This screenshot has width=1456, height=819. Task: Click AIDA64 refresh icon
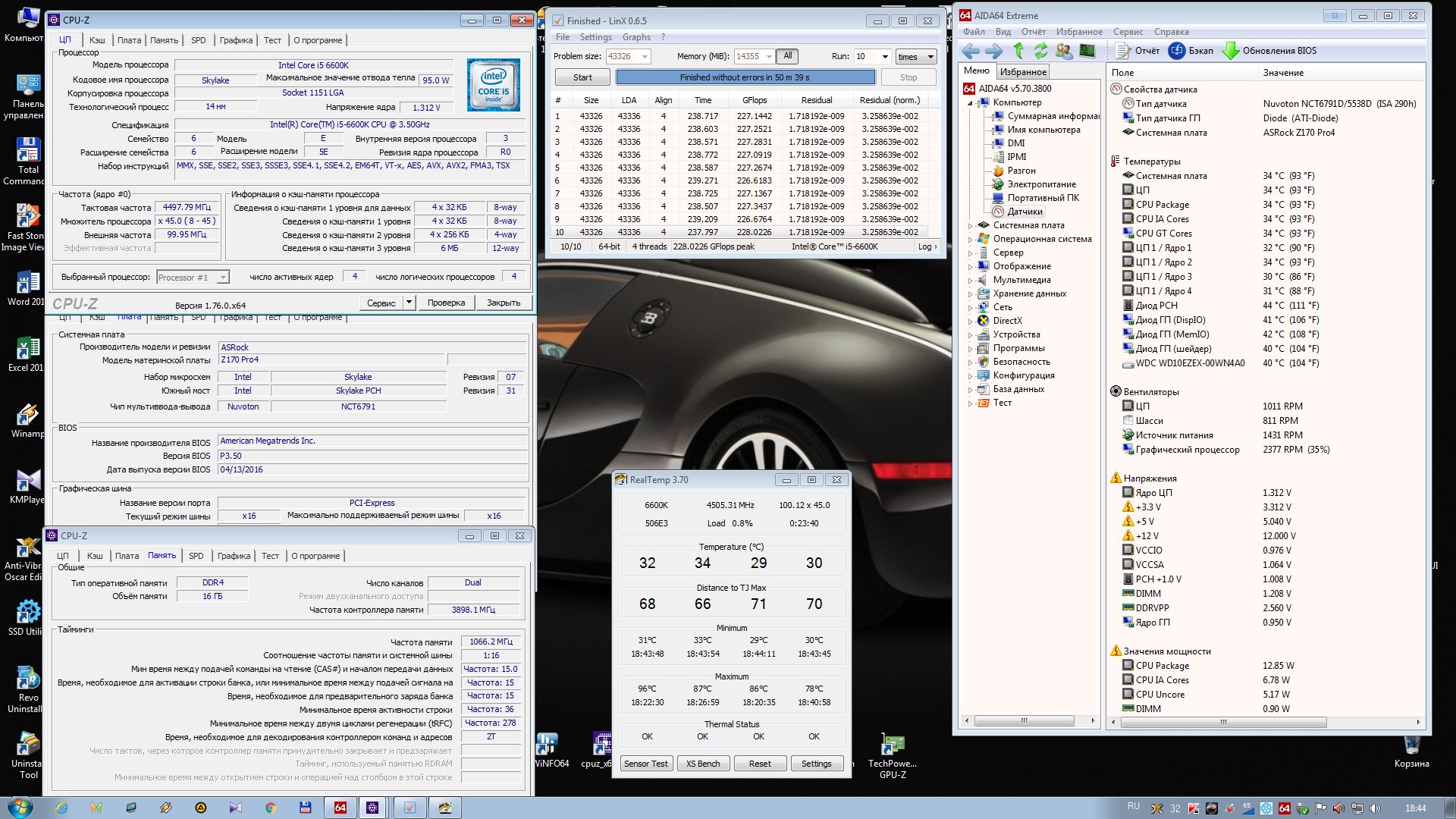1041,51
